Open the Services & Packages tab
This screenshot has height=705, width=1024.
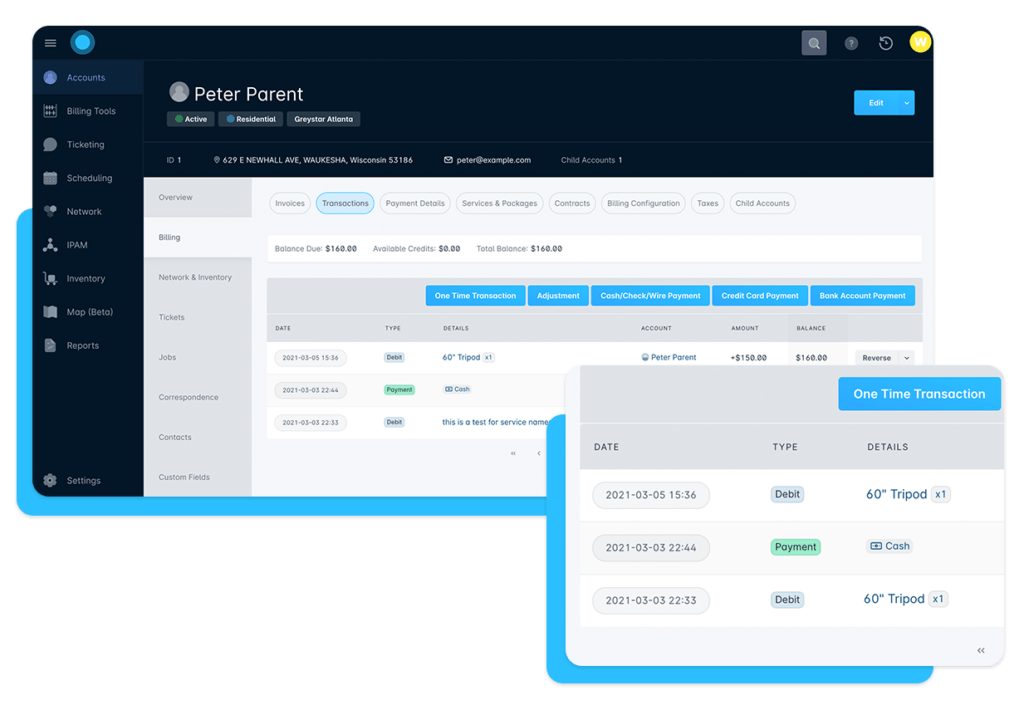tap(499, 203)
